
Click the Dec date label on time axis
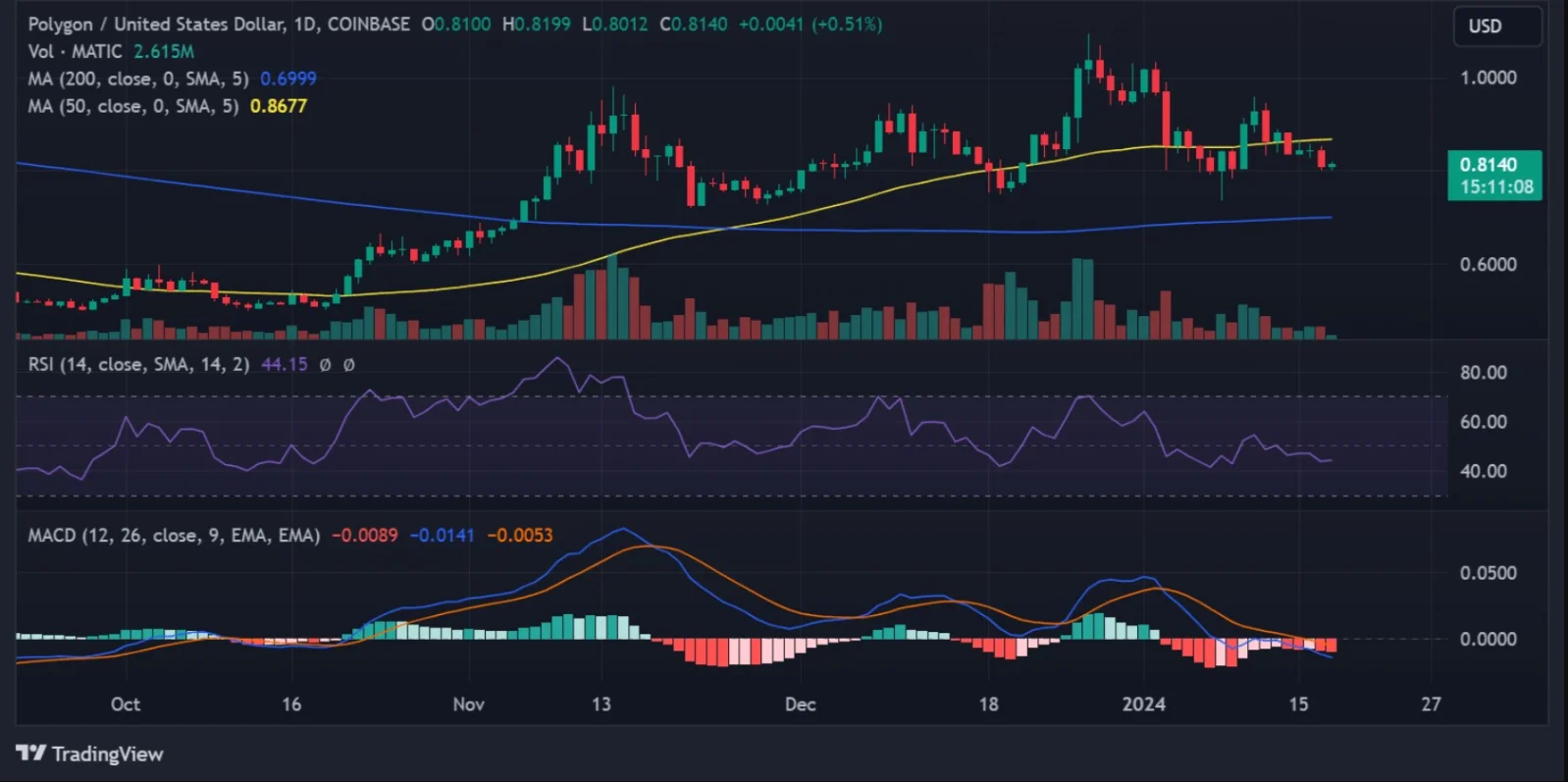point(801,704)
